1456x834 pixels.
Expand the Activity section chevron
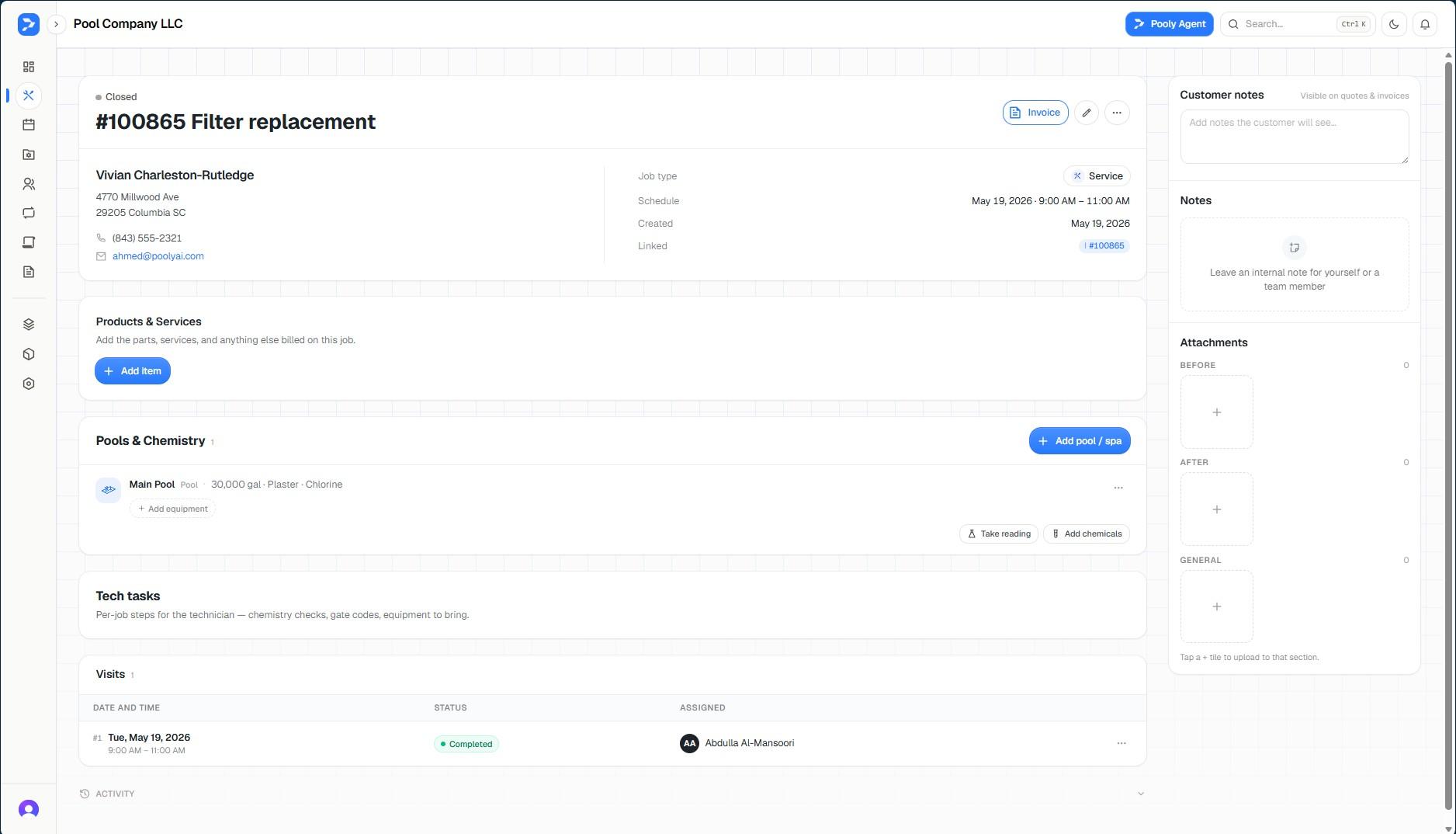[x=1140, y=794]
